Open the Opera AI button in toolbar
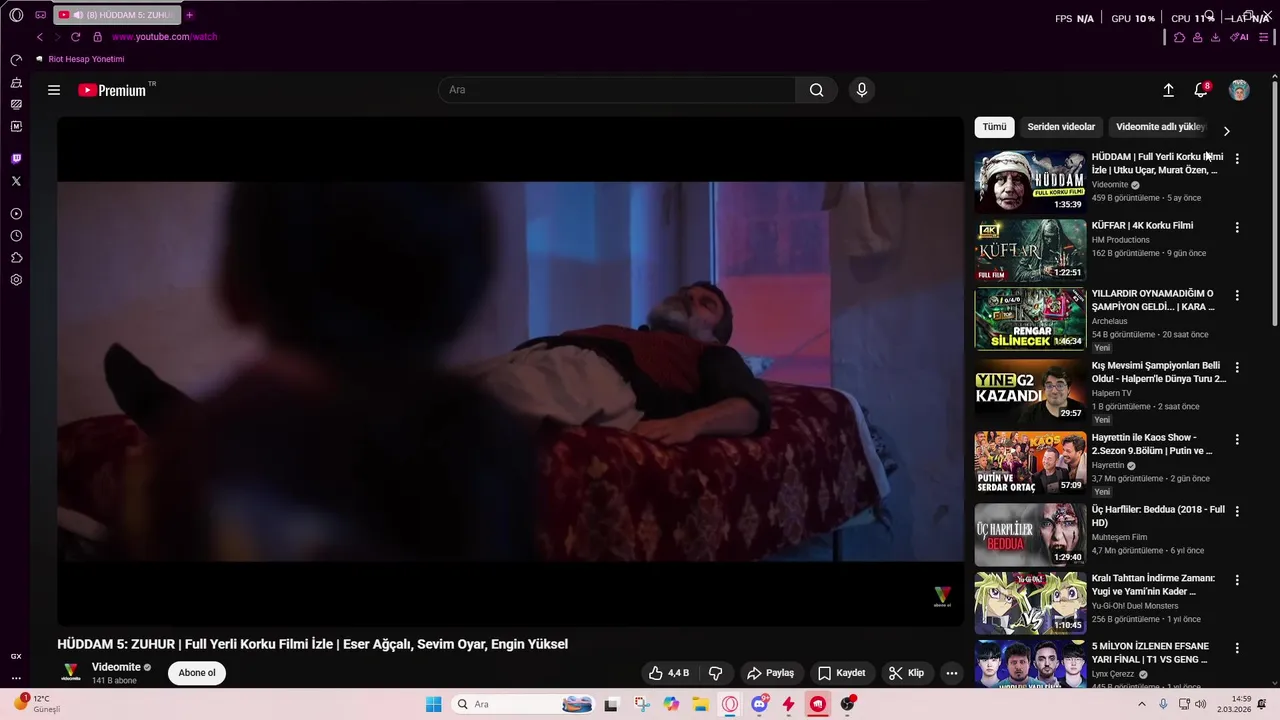Viewport: 1280px width, 720px height. (1240, 37)
